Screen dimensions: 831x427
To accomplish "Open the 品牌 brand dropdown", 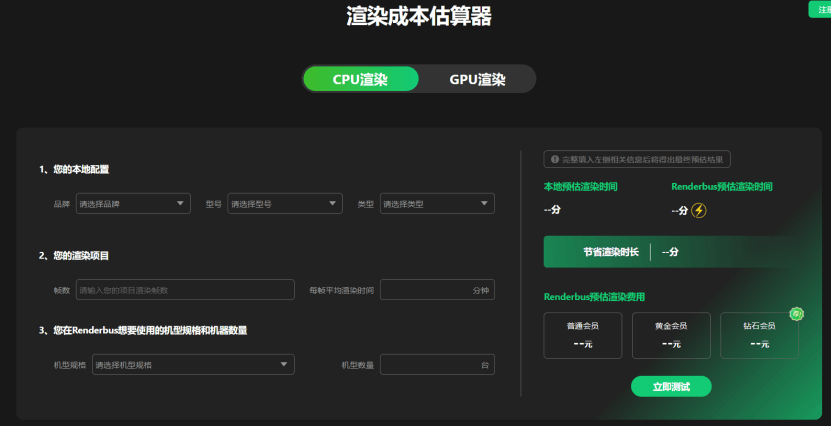I will (133, 203).
